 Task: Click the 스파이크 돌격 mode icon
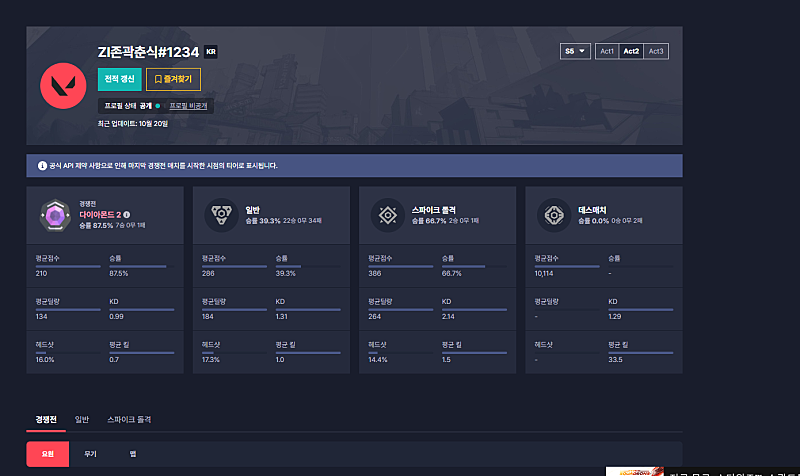pyautogui.click(x=388, y=215)
